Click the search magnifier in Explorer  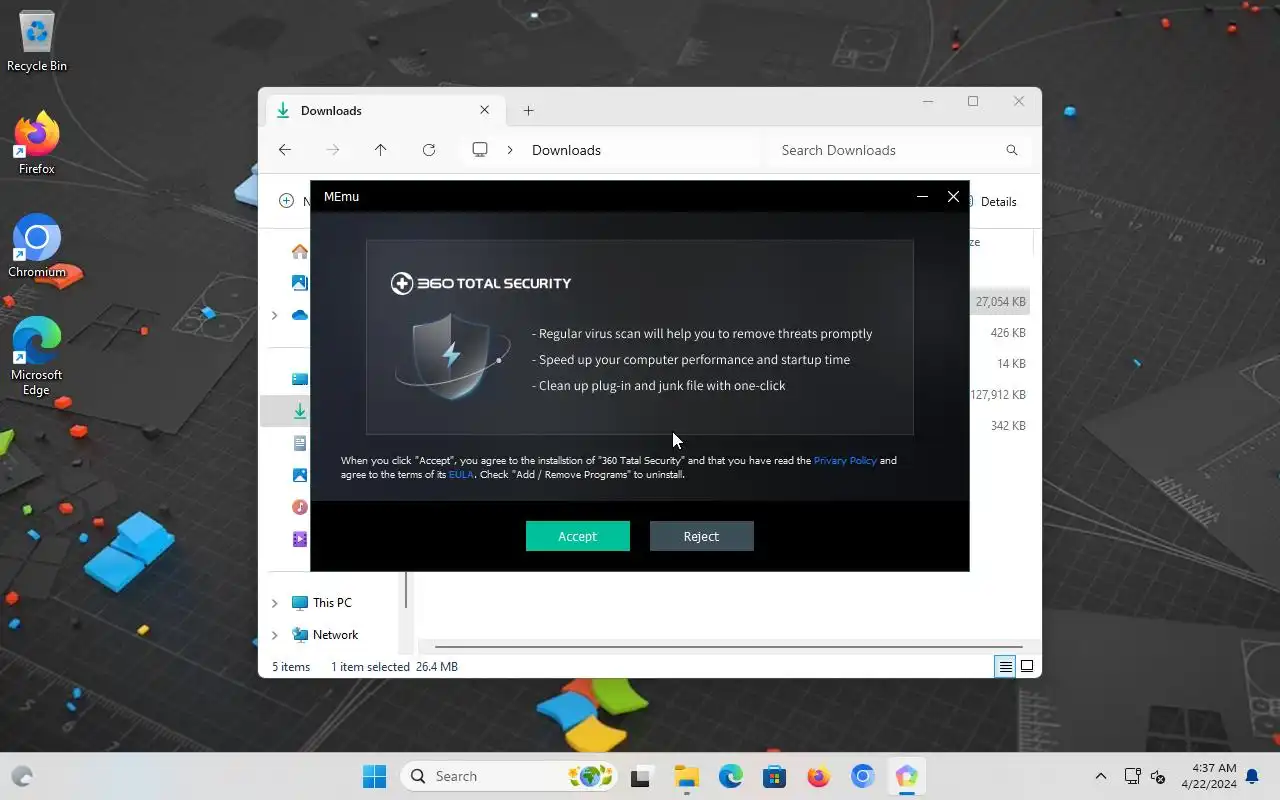(1012, 150)
